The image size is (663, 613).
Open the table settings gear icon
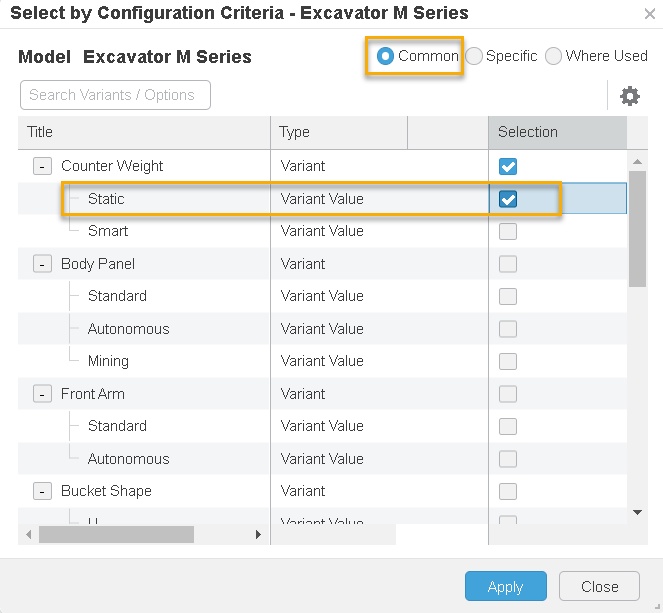(x=630, y=96)
